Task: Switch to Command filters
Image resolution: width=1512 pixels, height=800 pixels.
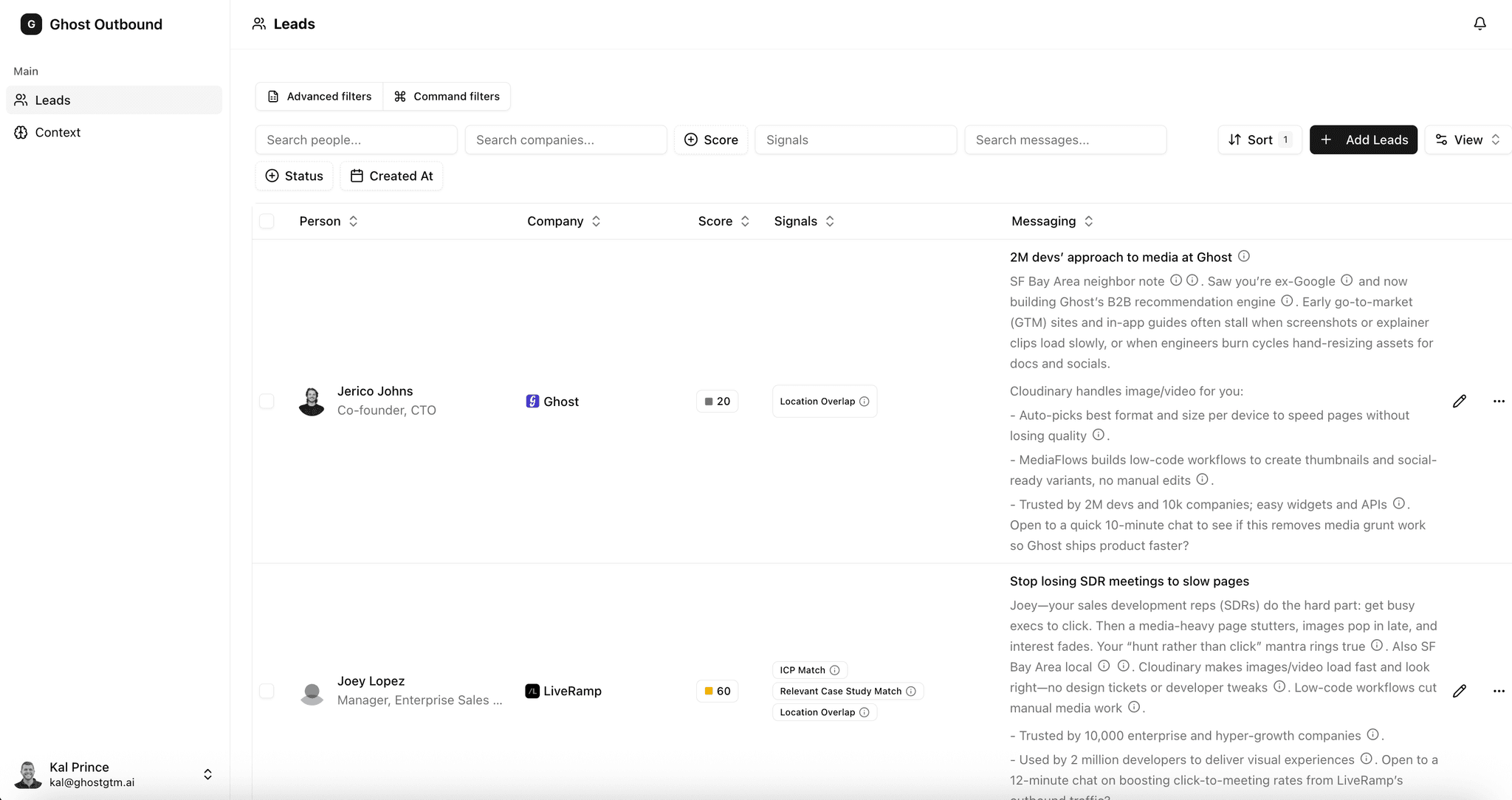Action: coord(447,97)
